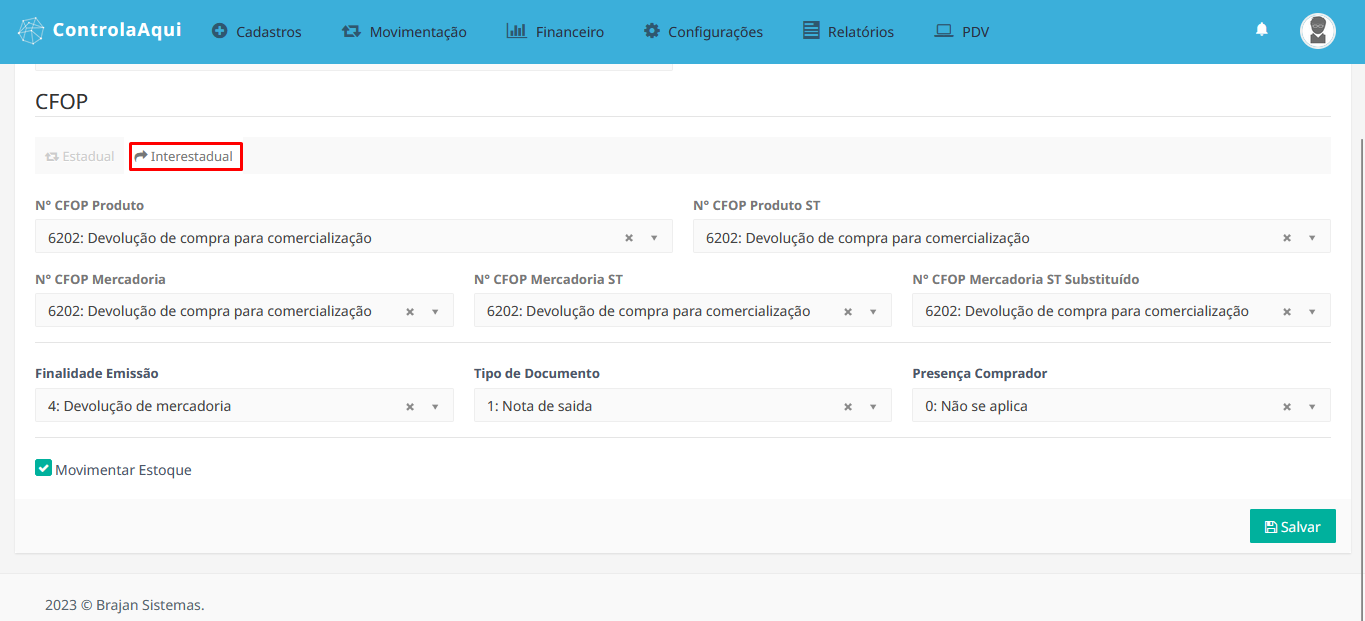1365x621 pixels.
Task: Open the Financeiro menu
Action: (x=556, y=32)
